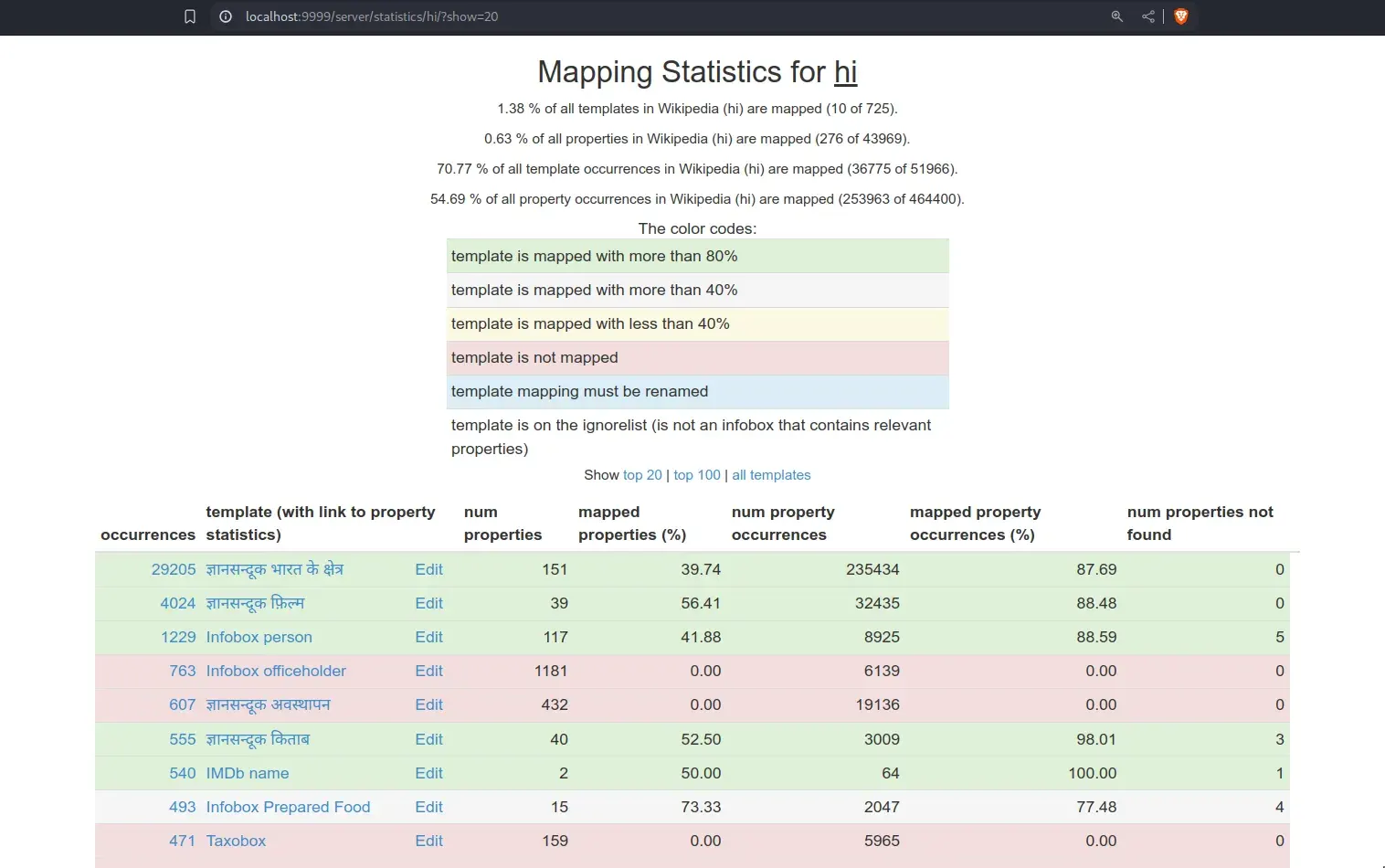
Task: Click occurrences count 607
Action: pos(183,704)
